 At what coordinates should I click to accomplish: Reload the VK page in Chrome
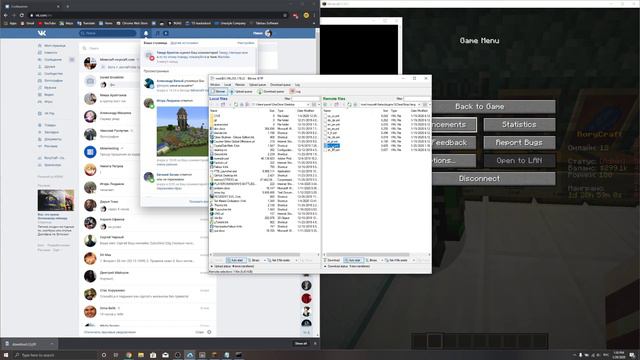pos(22,15)
